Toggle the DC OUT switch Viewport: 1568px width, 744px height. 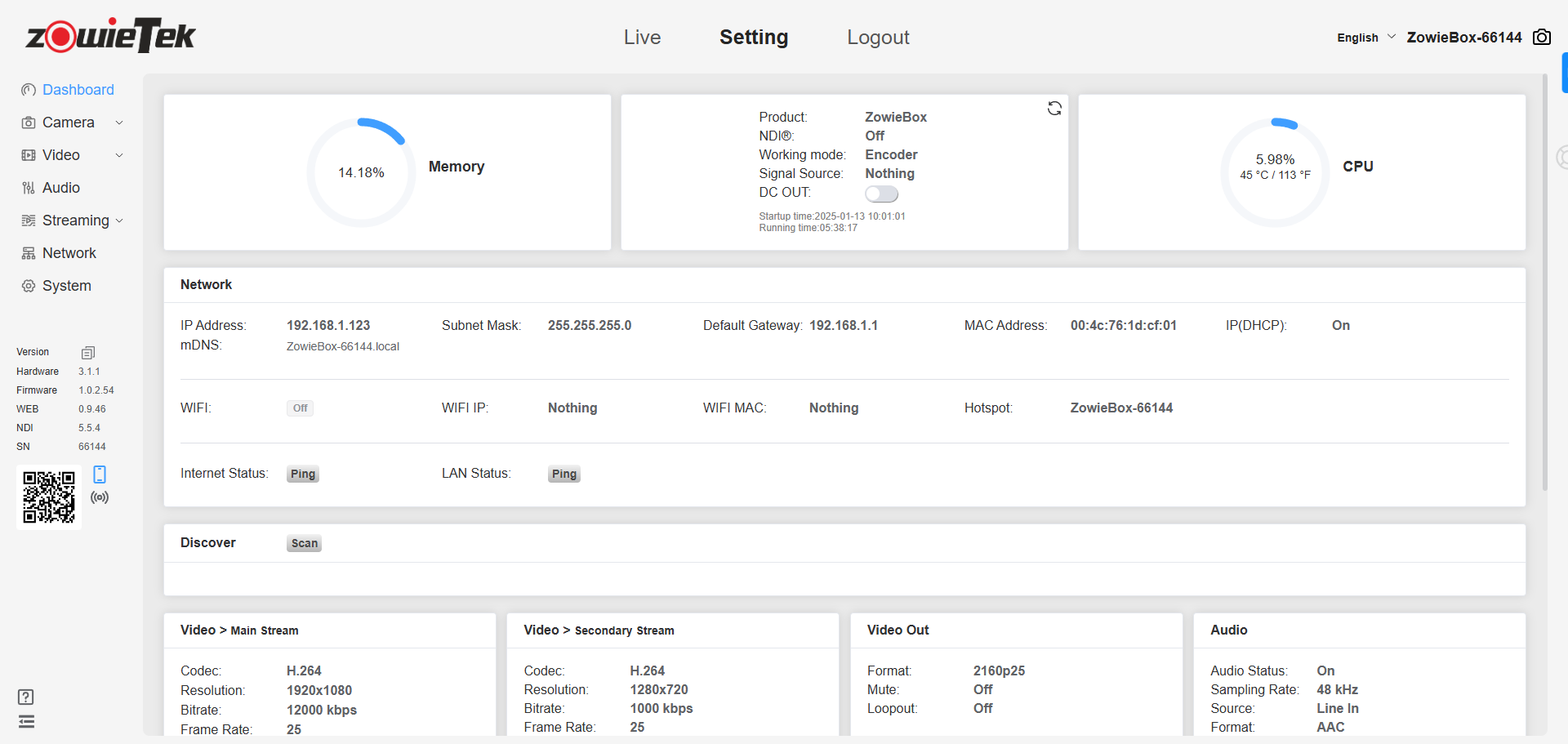click(881, 194)
